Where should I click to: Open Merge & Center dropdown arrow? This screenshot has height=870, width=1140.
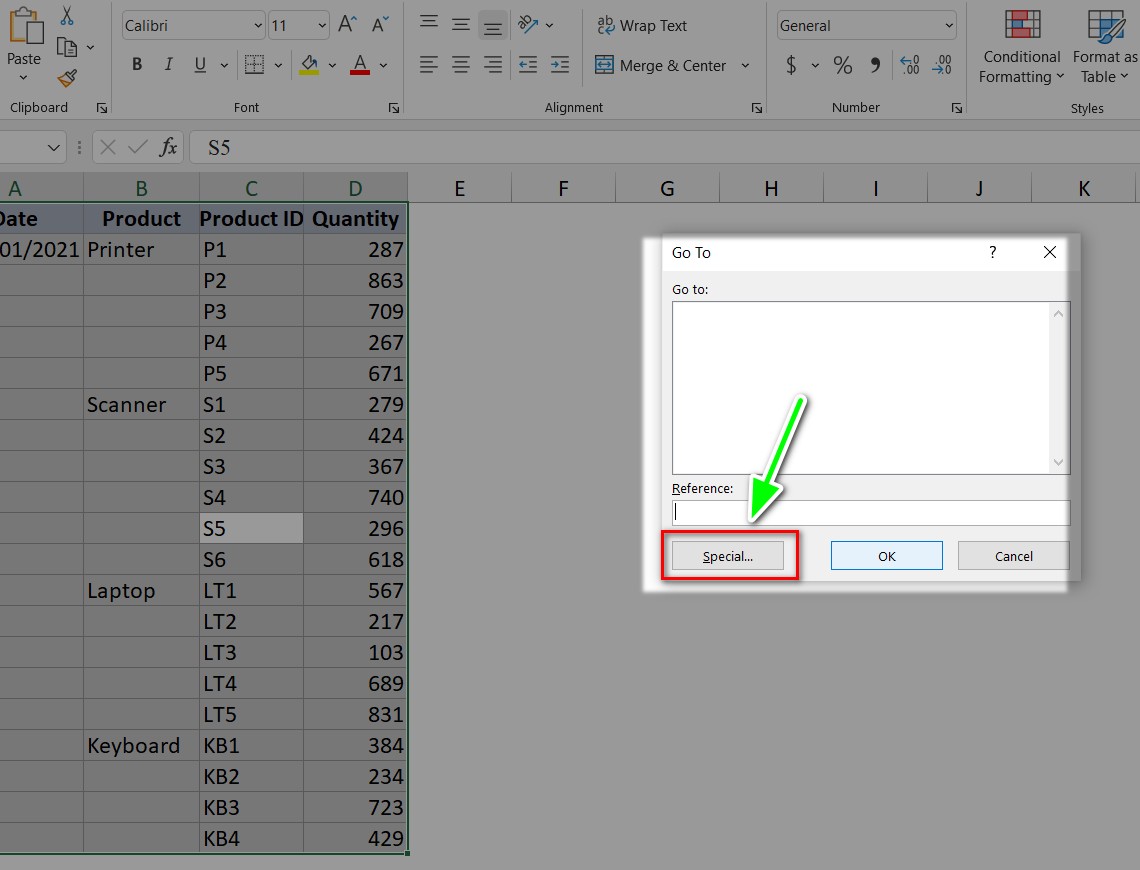(x=745, y=66)
